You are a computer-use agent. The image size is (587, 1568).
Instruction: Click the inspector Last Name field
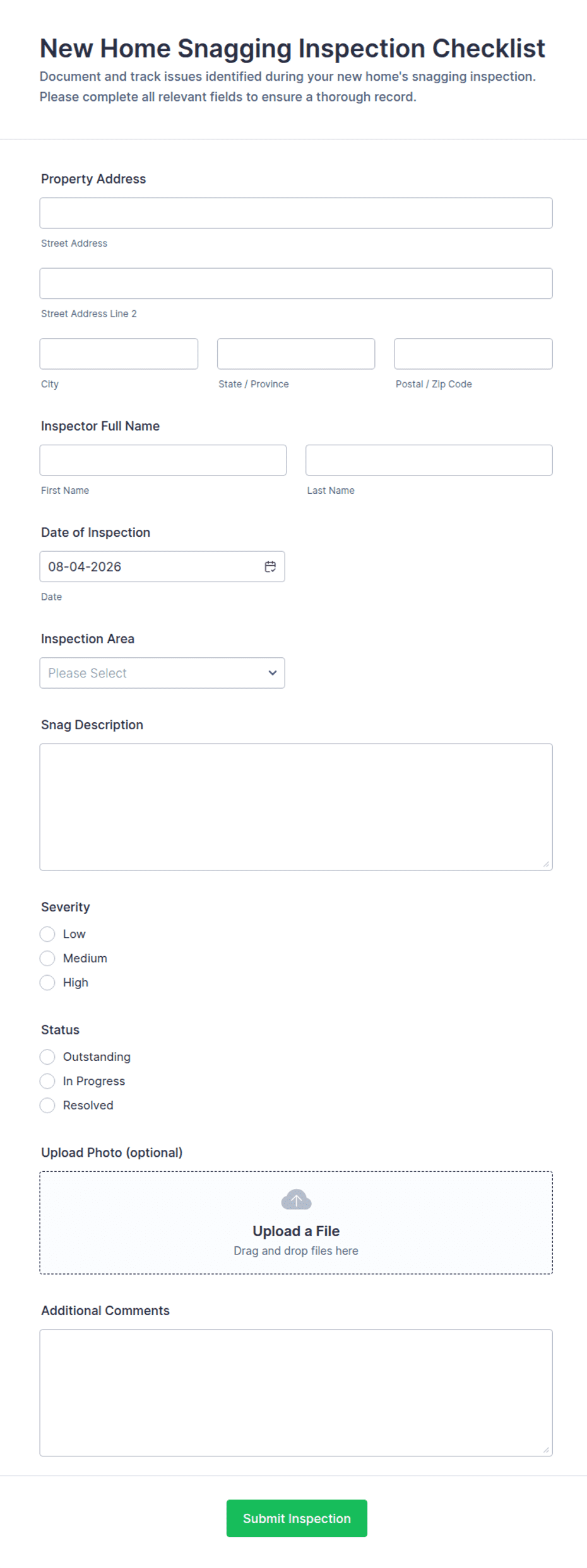point(429,460)
